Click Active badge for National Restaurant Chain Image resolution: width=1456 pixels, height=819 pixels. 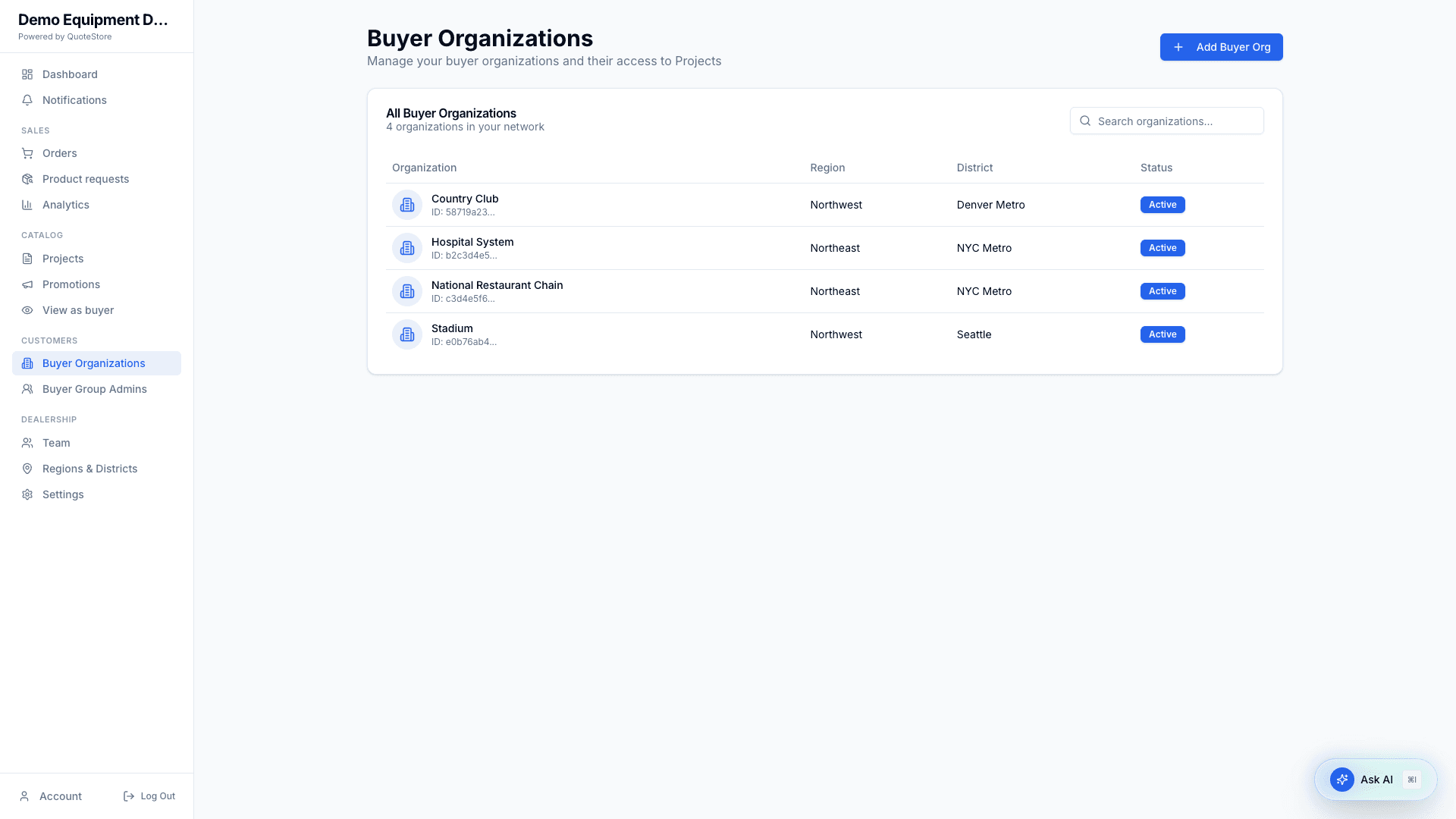(x=1163, y=291)
